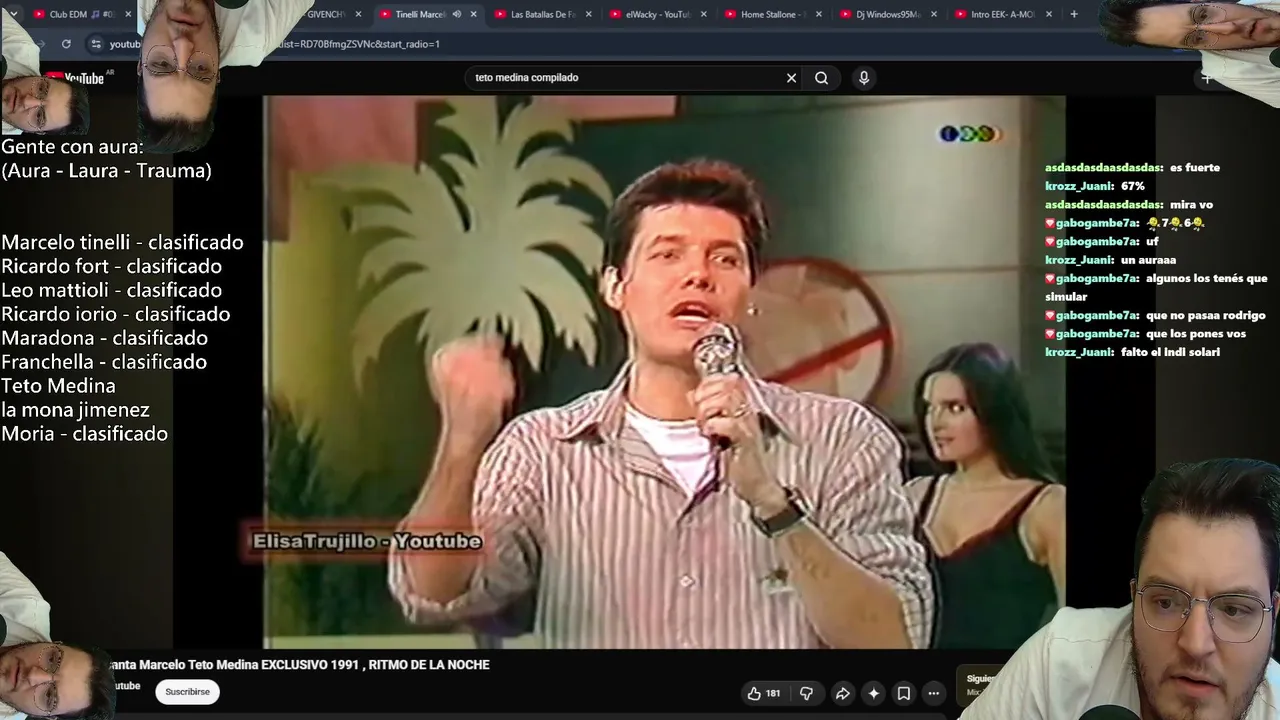This screenshot has width=1280, height=720.
Task: Close the Home Stallone tab
Action: (x=819, y=14)
